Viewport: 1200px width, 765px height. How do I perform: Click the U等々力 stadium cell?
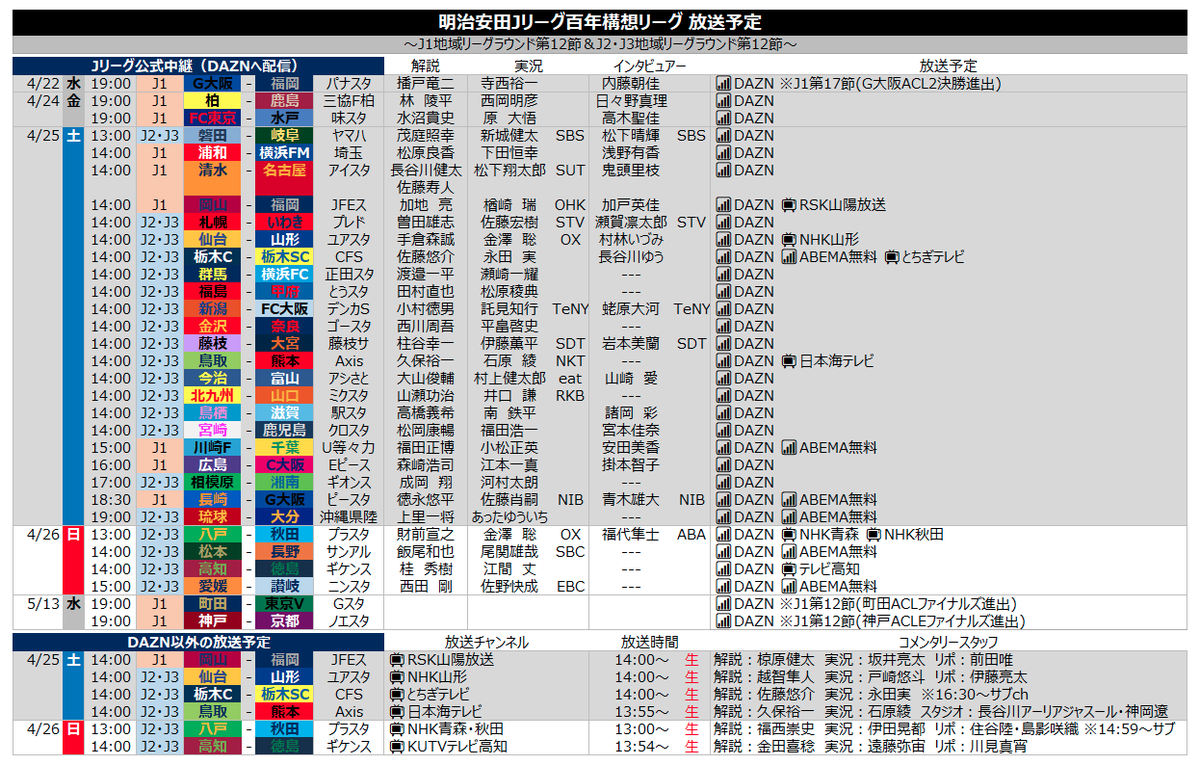pos(349,448)
